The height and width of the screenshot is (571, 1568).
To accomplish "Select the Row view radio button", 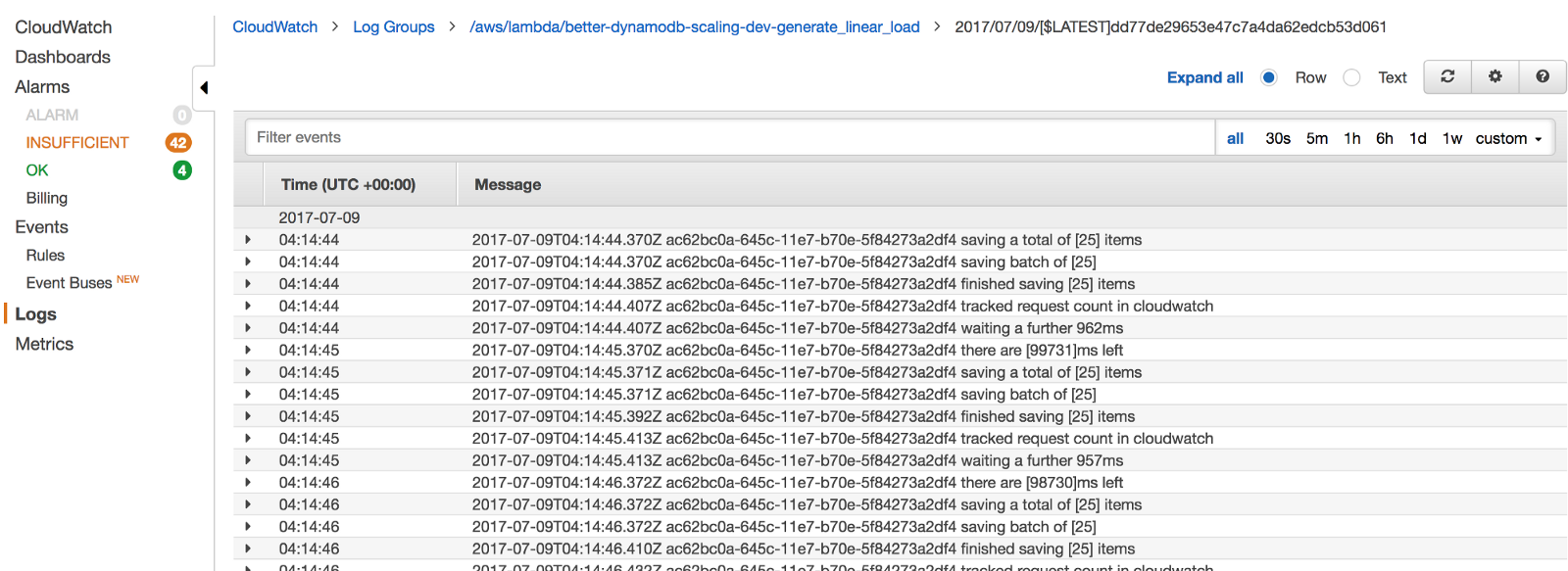I will coord(1269,77).
